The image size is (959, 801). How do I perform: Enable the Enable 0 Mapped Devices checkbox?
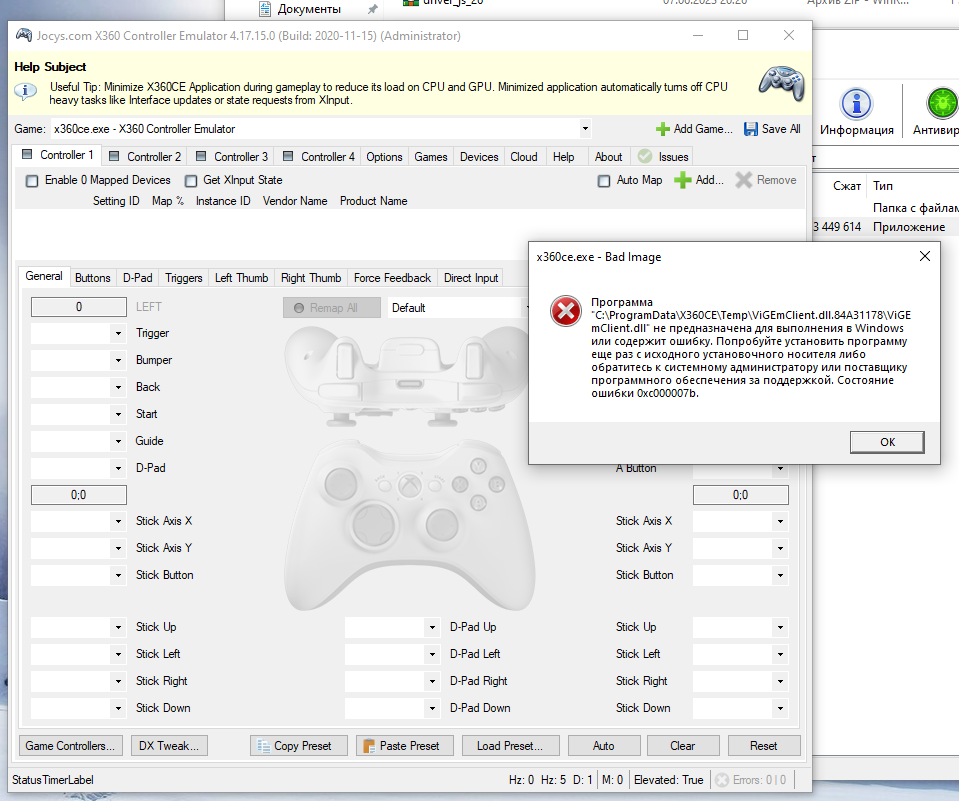pos(31,180)
